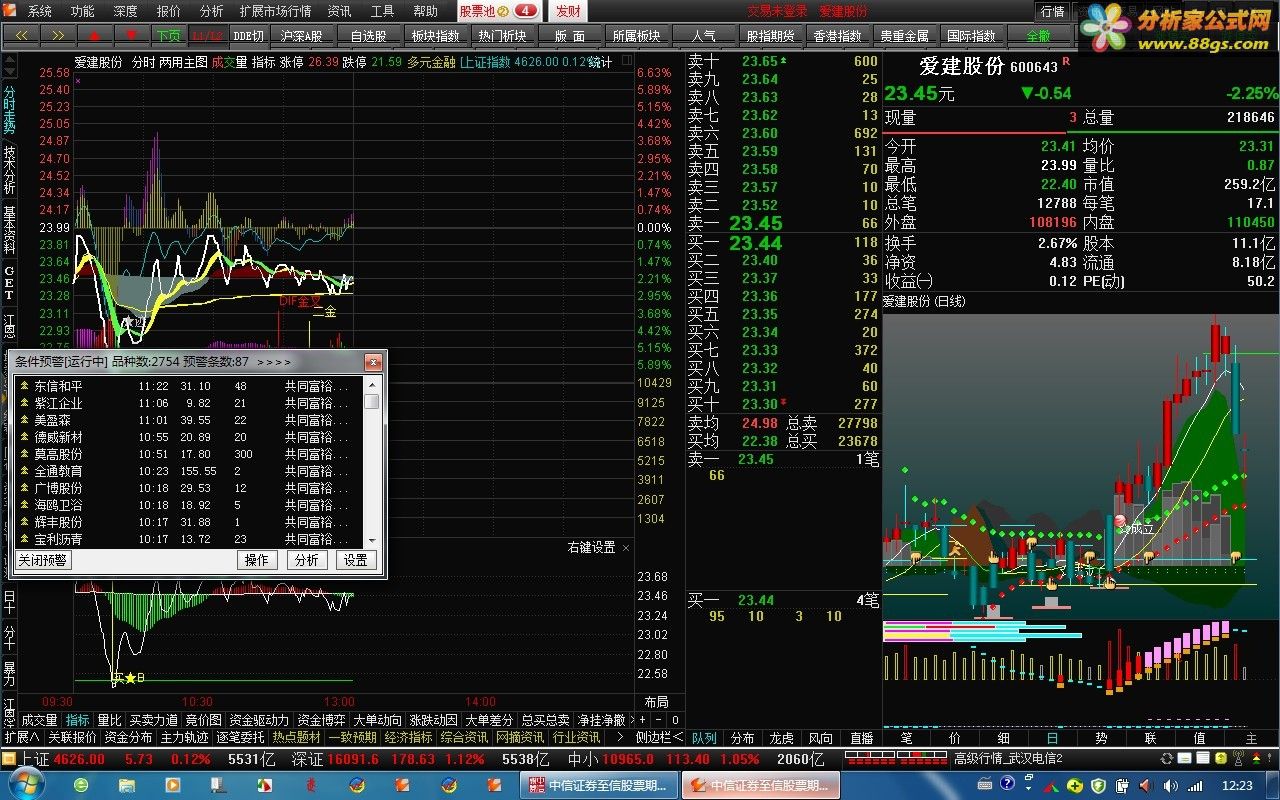The width and height of the screenshot is (1280, 800).
Task: Click alert list scrollbar down arrow
Action: [x=372, y=539]
